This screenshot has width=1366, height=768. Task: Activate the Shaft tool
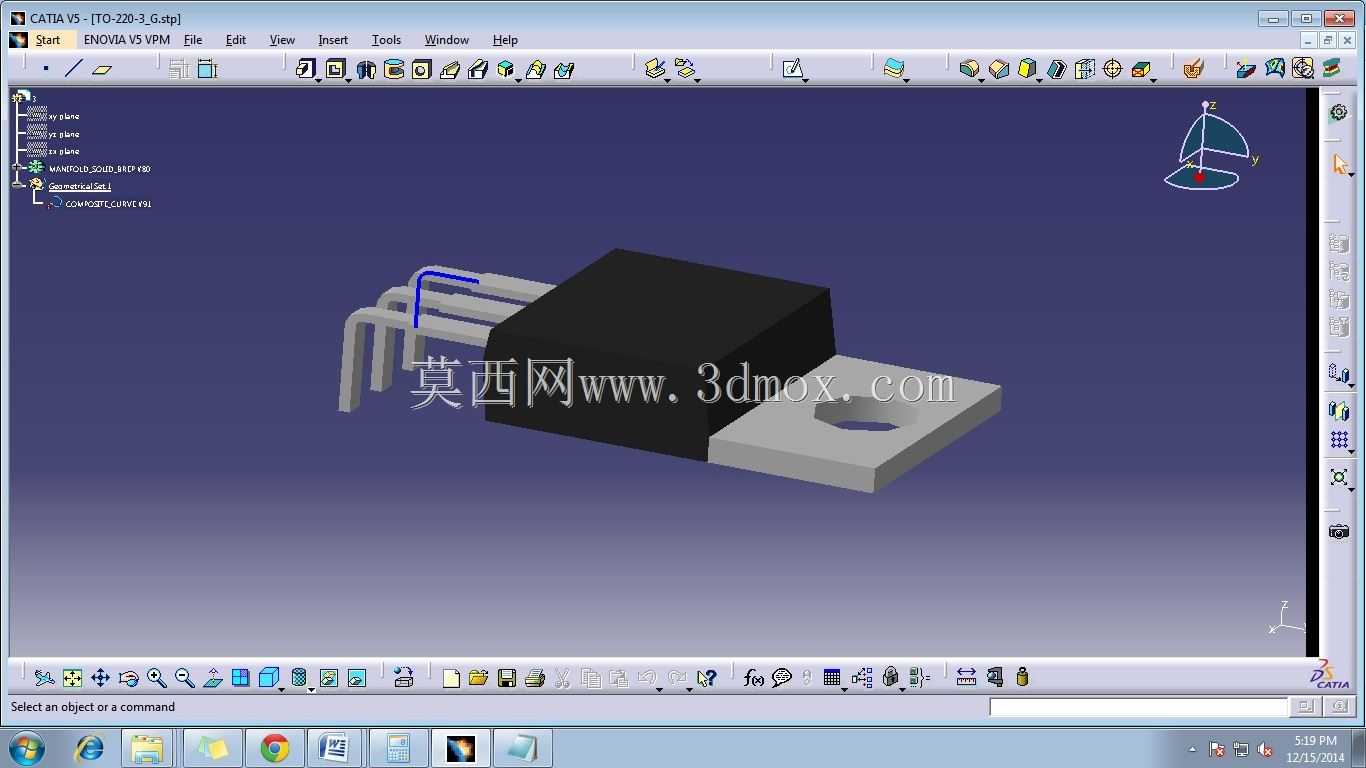click(366, 69)
